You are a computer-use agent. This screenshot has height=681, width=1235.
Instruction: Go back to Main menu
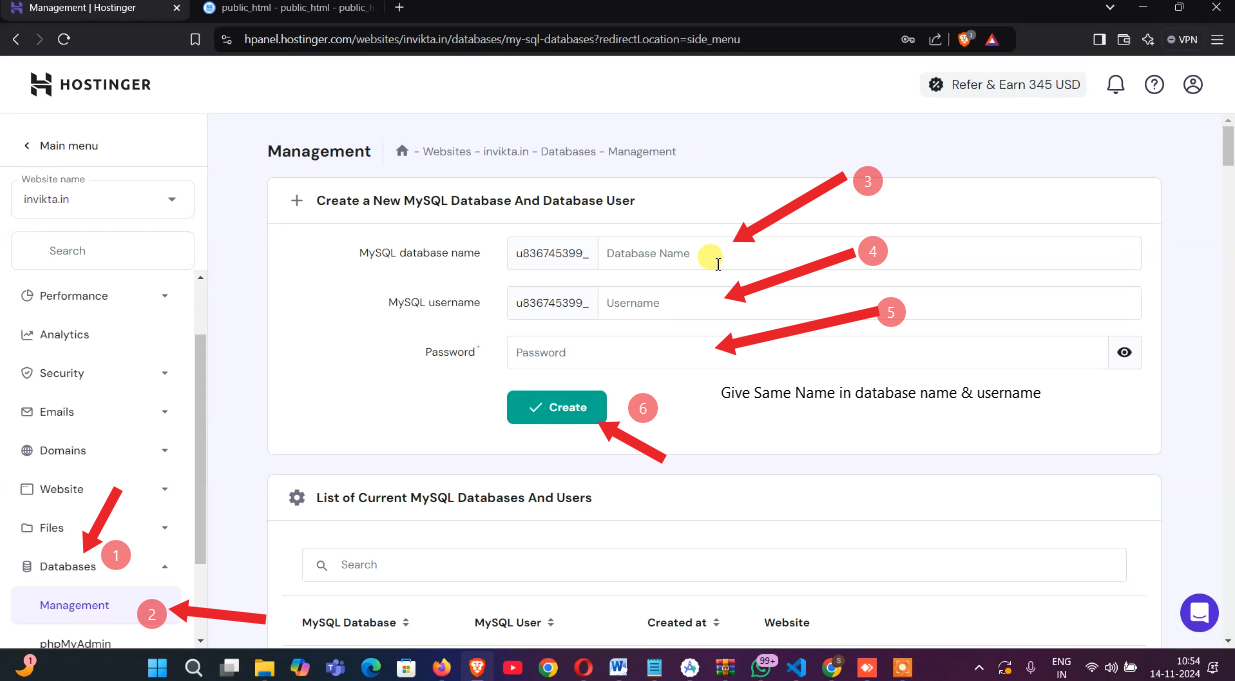click(61, 145)
